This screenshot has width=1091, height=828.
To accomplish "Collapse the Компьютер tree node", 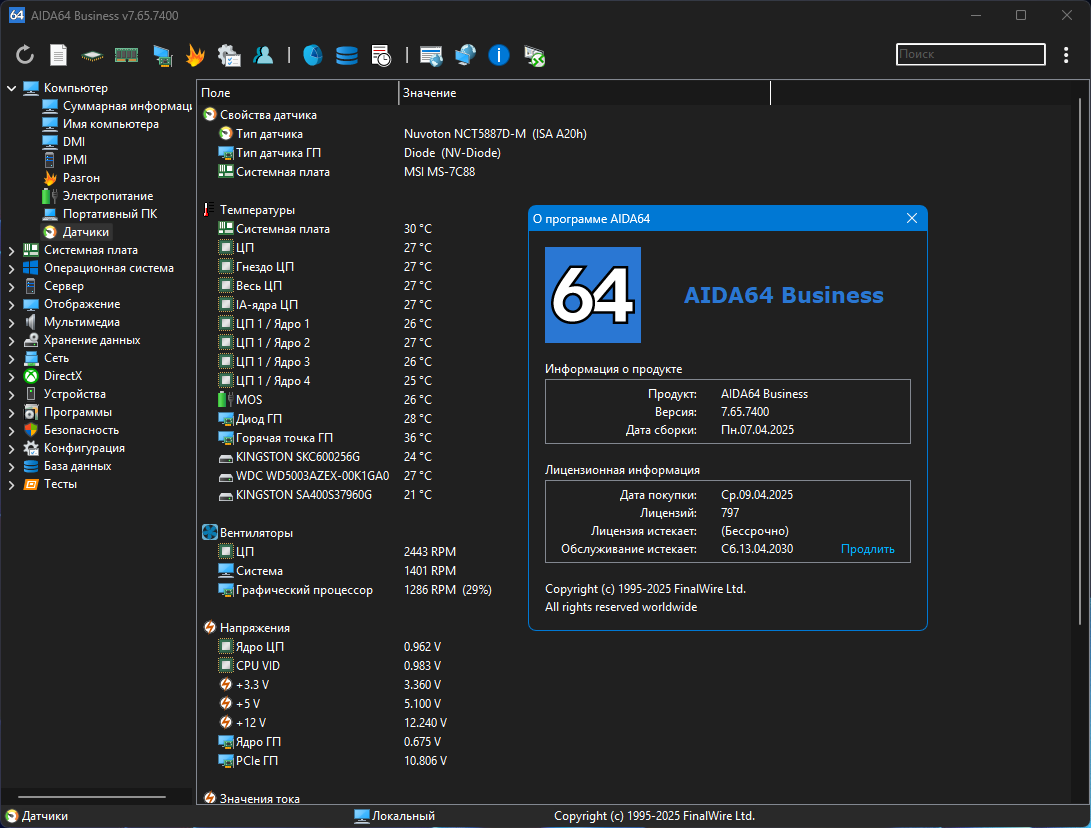I will pos(12,88).
